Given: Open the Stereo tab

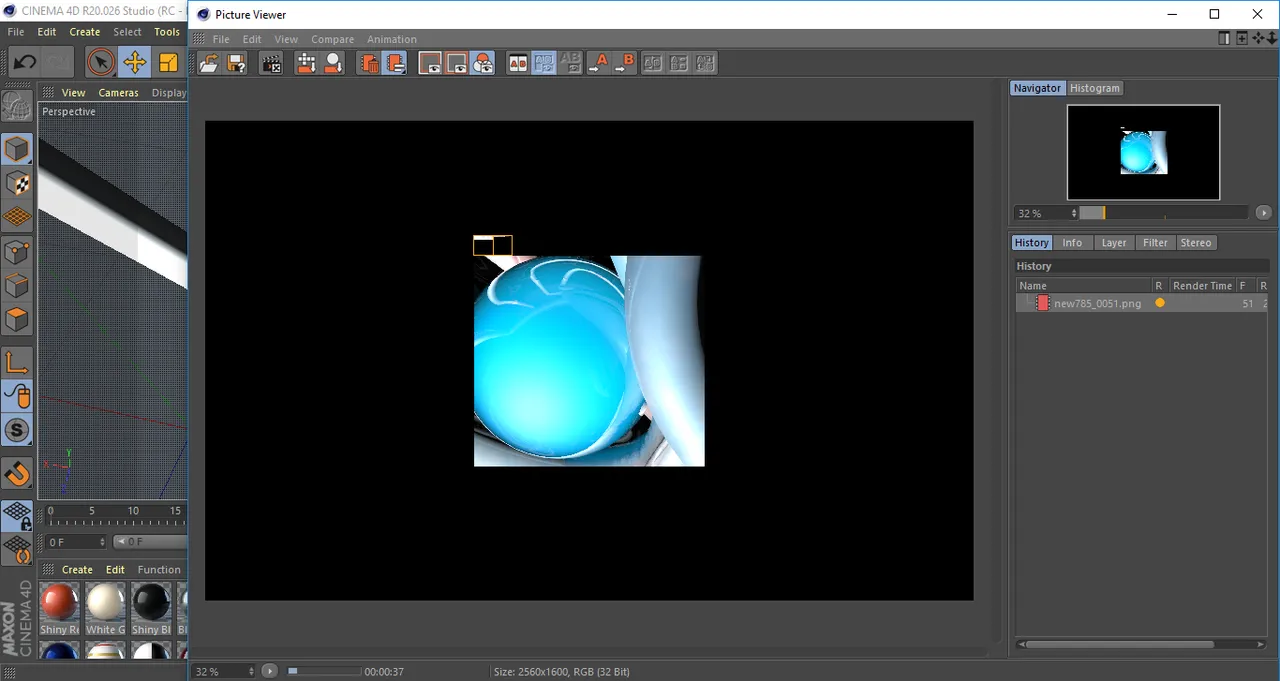Looking at the screenshot, I should tap(1196, 243).
